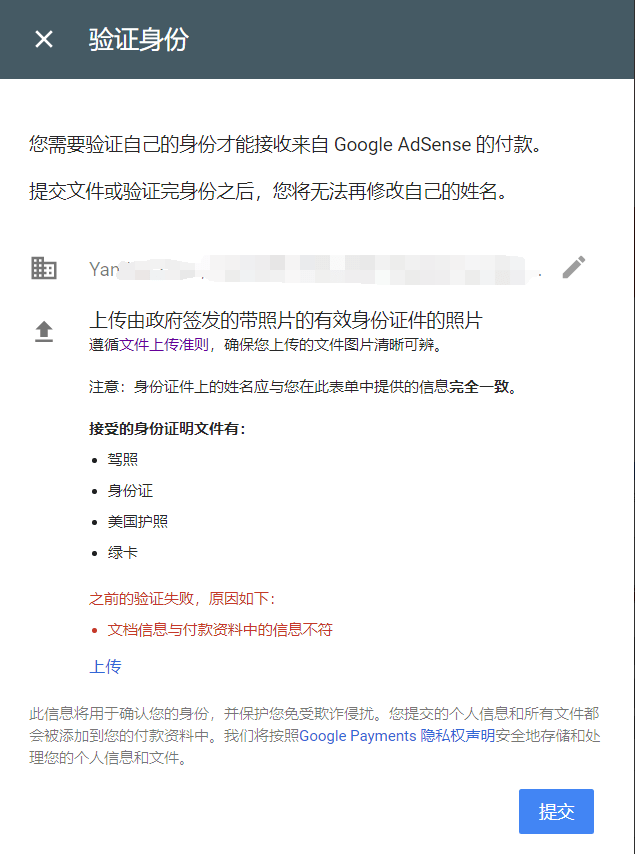This screenshot has height=854, width=635.
Task: Click the business building icon
Action: point(44,268)
